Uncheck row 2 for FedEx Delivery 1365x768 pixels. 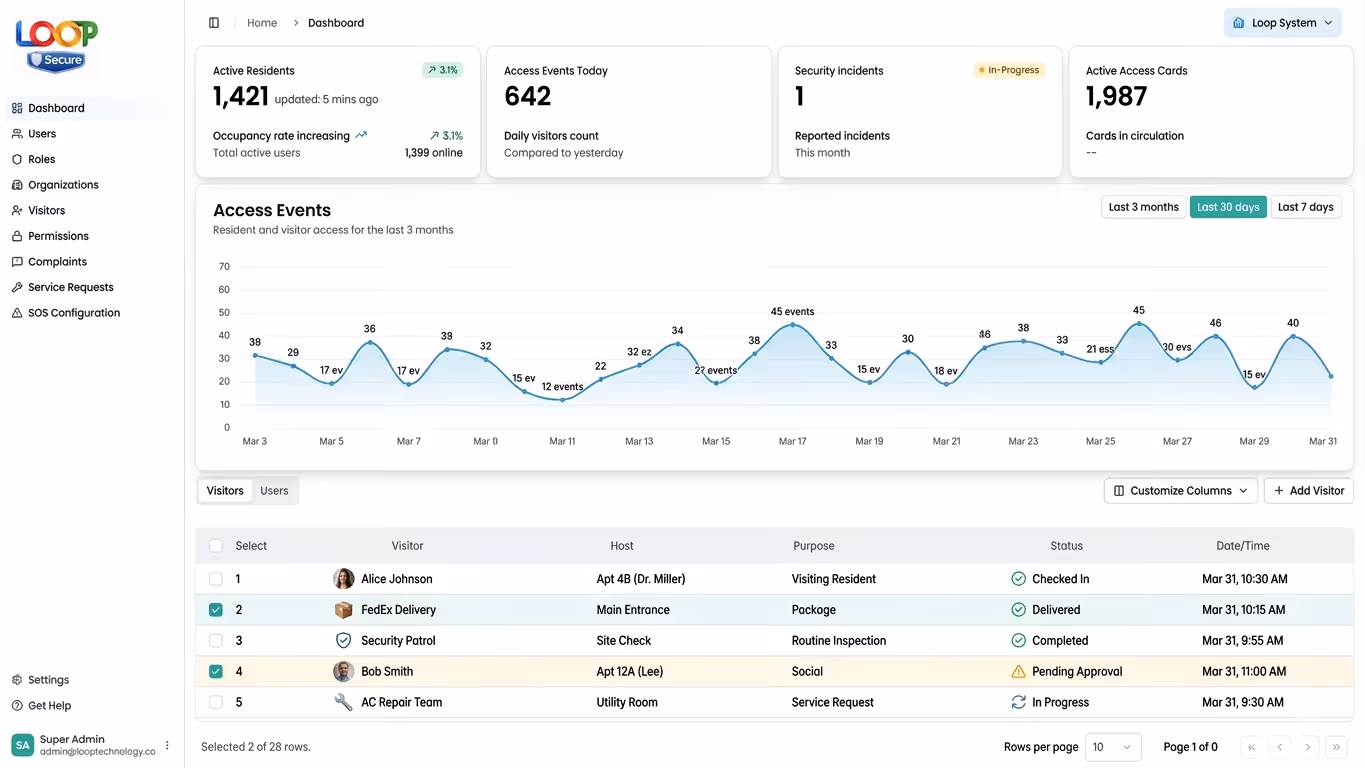[216, 609]
